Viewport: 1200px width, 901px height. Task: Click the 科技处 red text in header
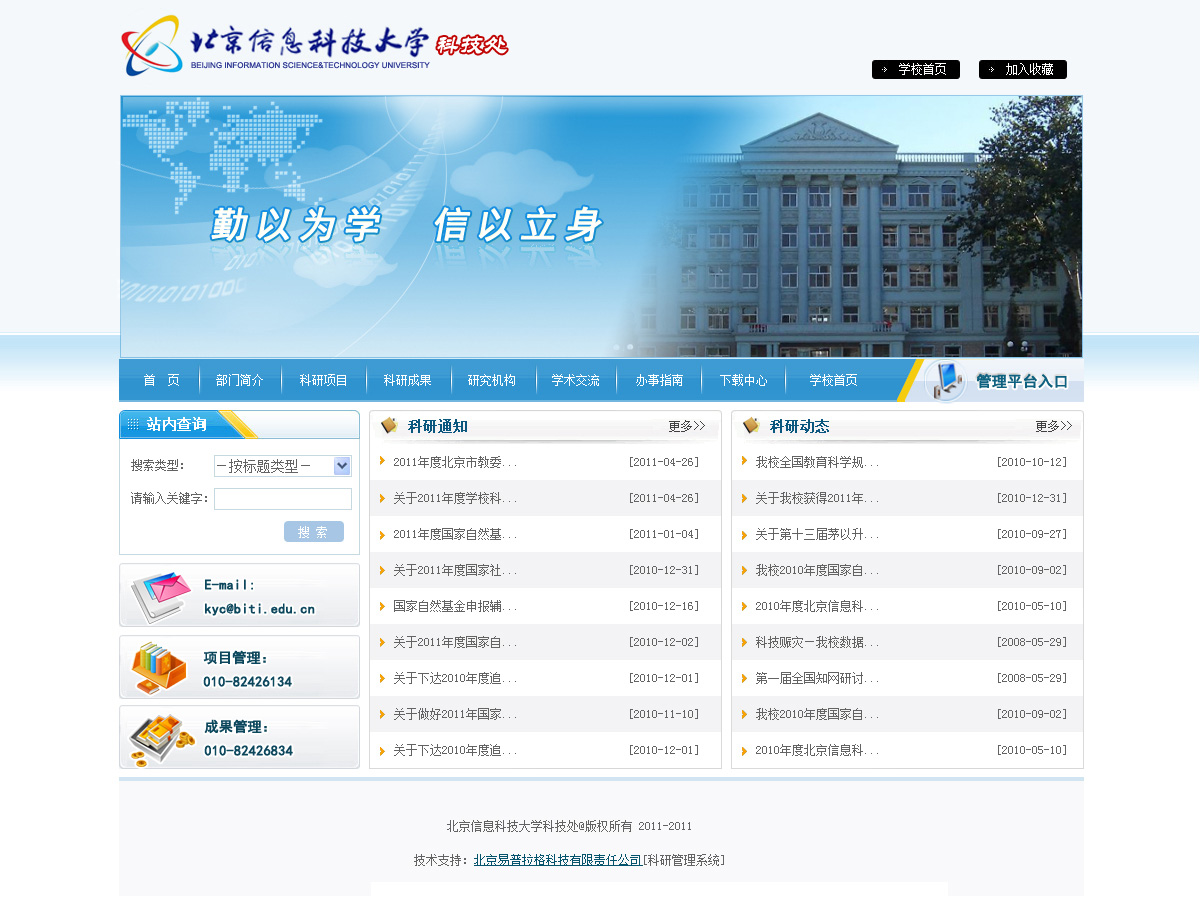[x=472, y=44]
